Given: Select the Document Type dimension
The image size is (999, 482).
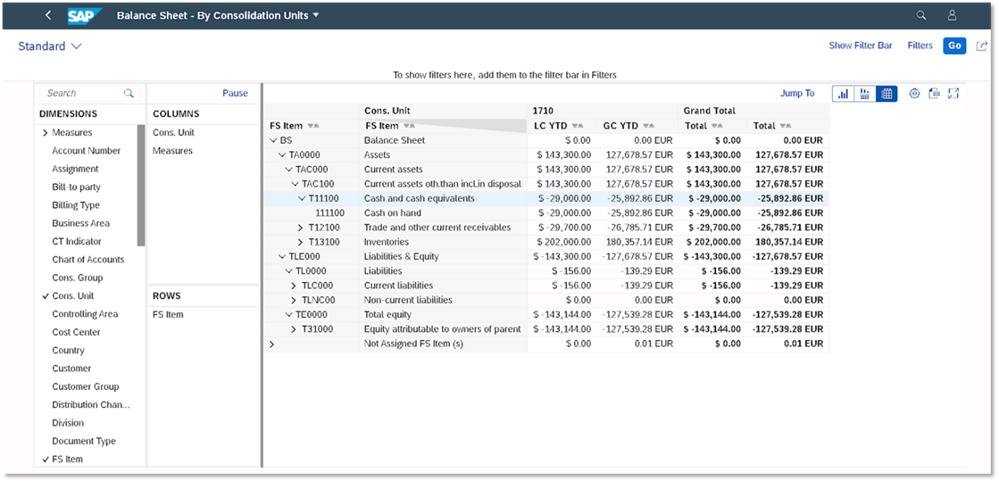Looking at the screenshot, I should click(83, 441).
